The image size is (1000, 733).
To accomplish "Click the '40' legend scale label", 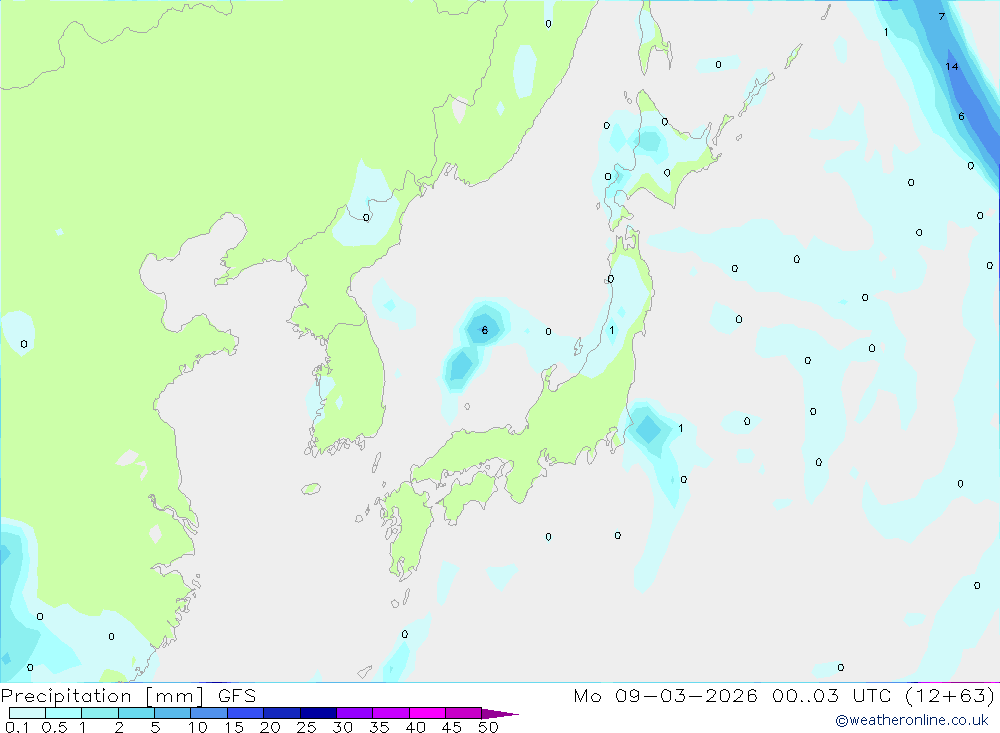I will pos(415,727).
